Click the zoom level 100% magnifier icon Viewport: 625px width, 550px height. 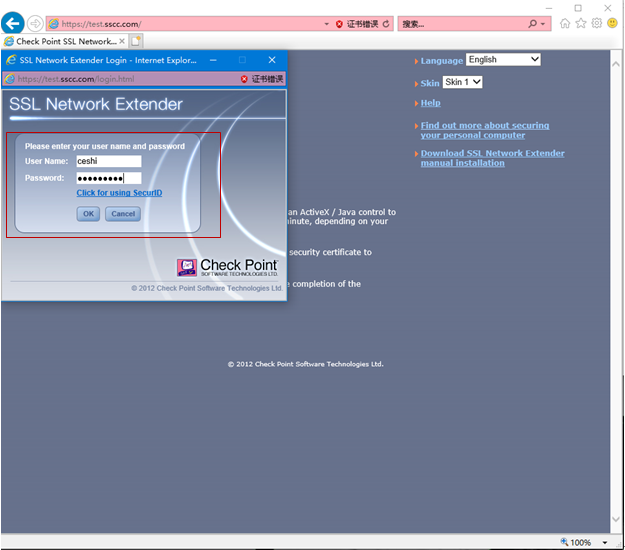click(x=564, y=542)
